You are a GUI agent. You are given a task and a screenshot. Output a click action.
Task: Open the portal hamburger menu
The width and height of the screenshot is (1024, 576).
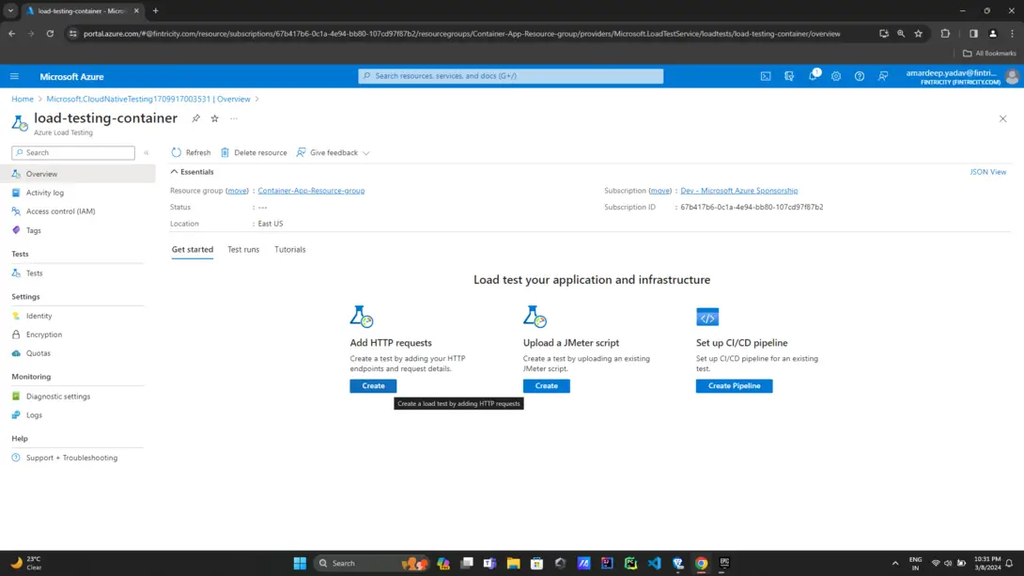pos(14,76)
